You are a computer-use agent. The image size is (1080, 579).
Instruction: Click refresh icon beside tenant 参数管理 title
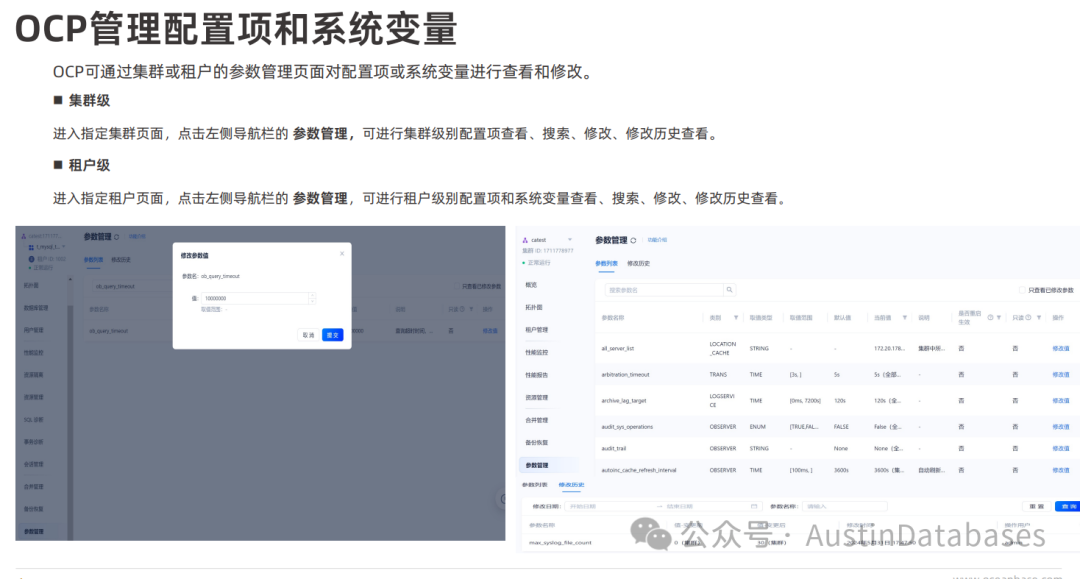pos(116,237)
